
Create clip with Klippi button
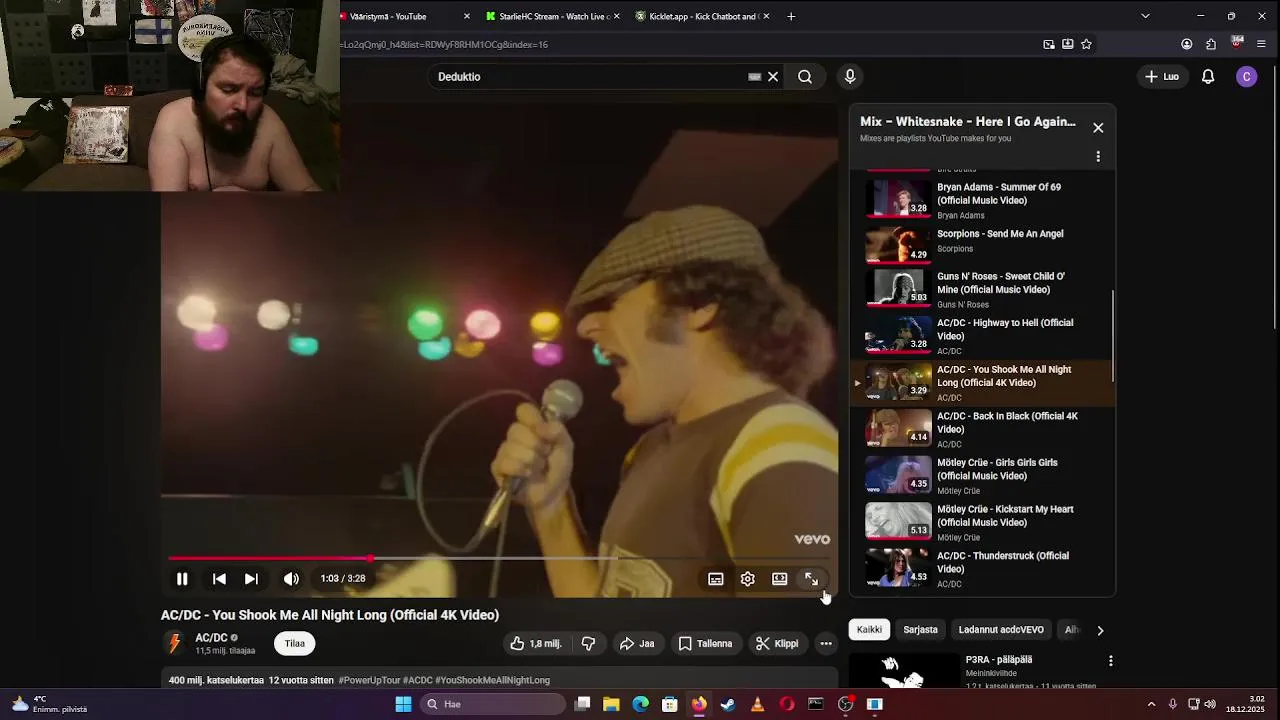pos(777,644)
